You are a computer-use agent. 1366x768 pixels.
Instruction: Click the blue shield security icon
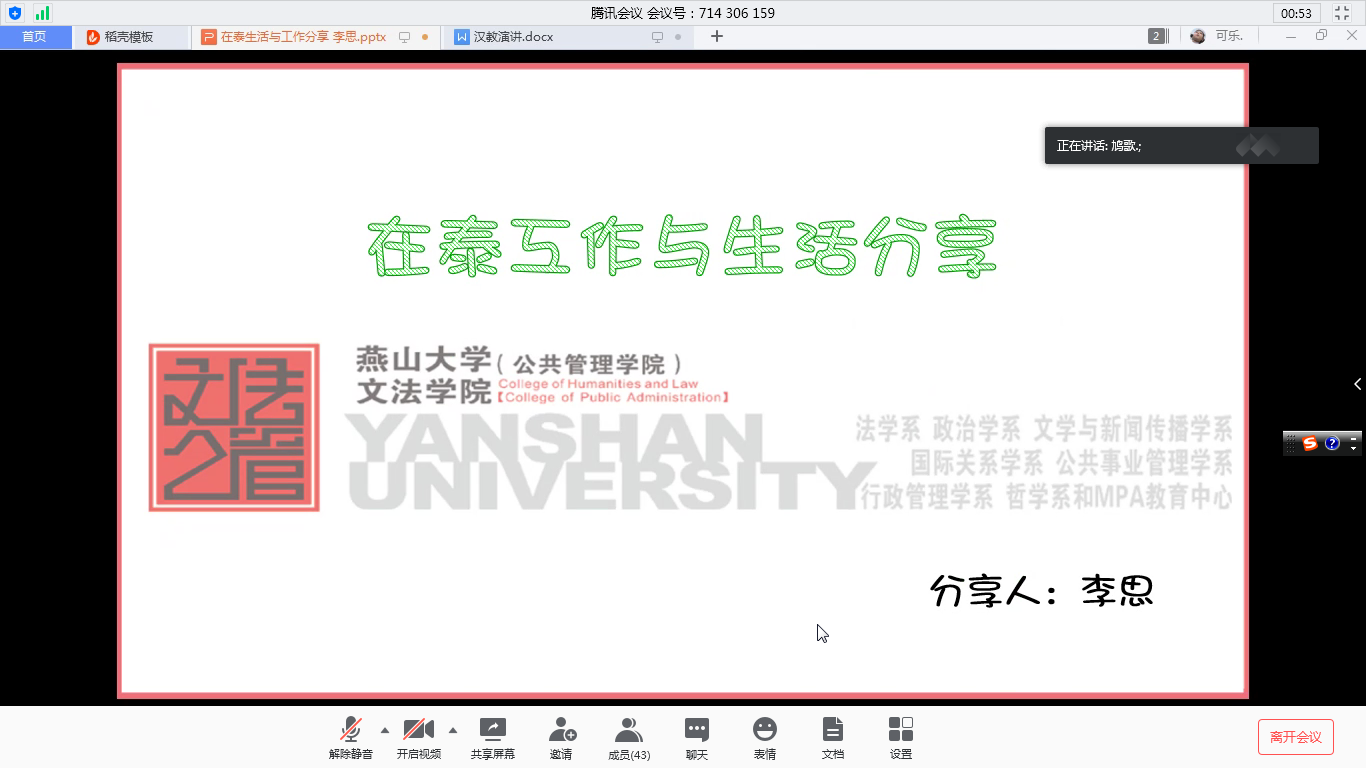(x=15, y=13)
